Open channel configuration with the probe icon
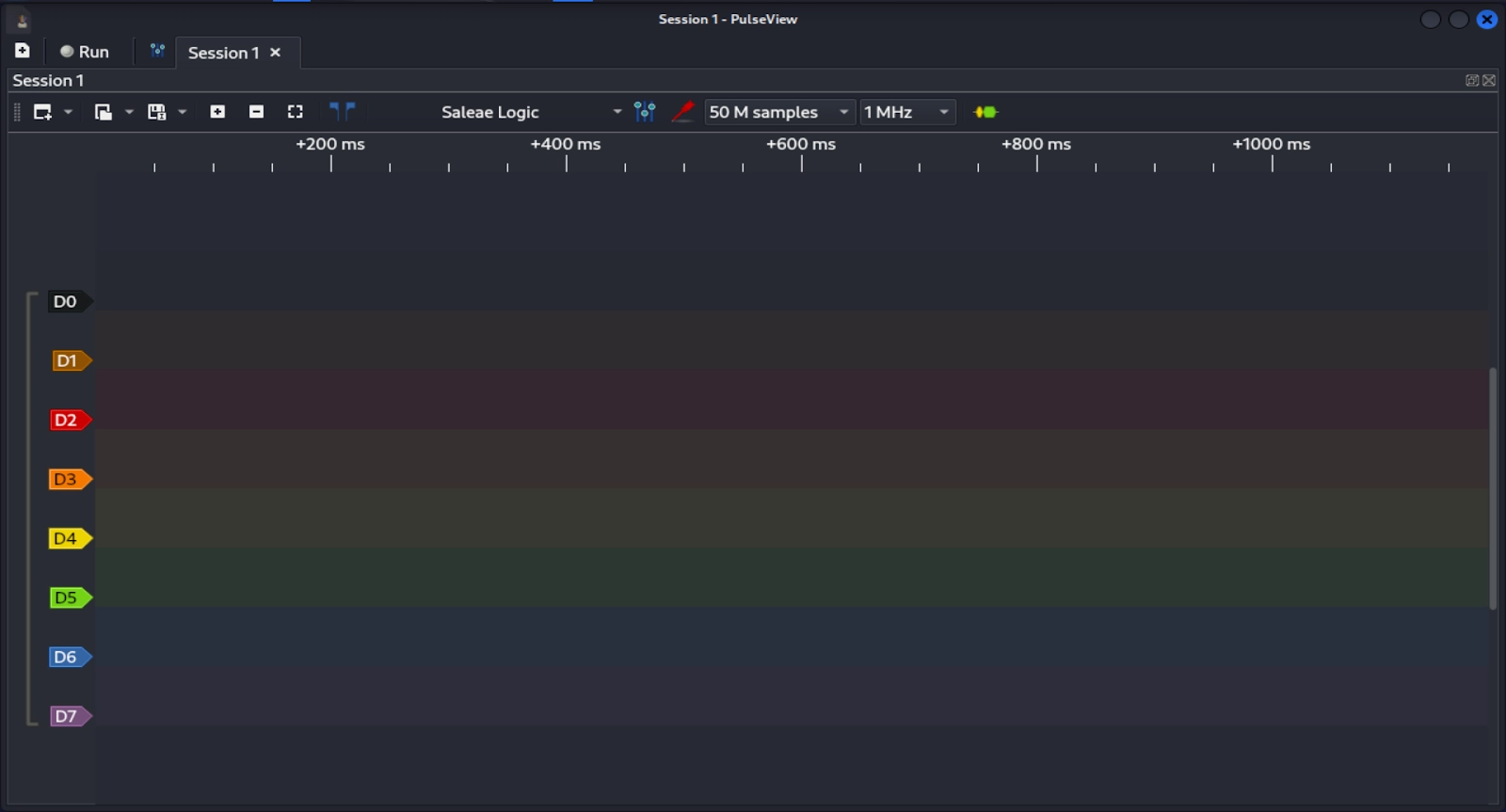Viewport: 1506px width, 812px height. click(683, 112)
